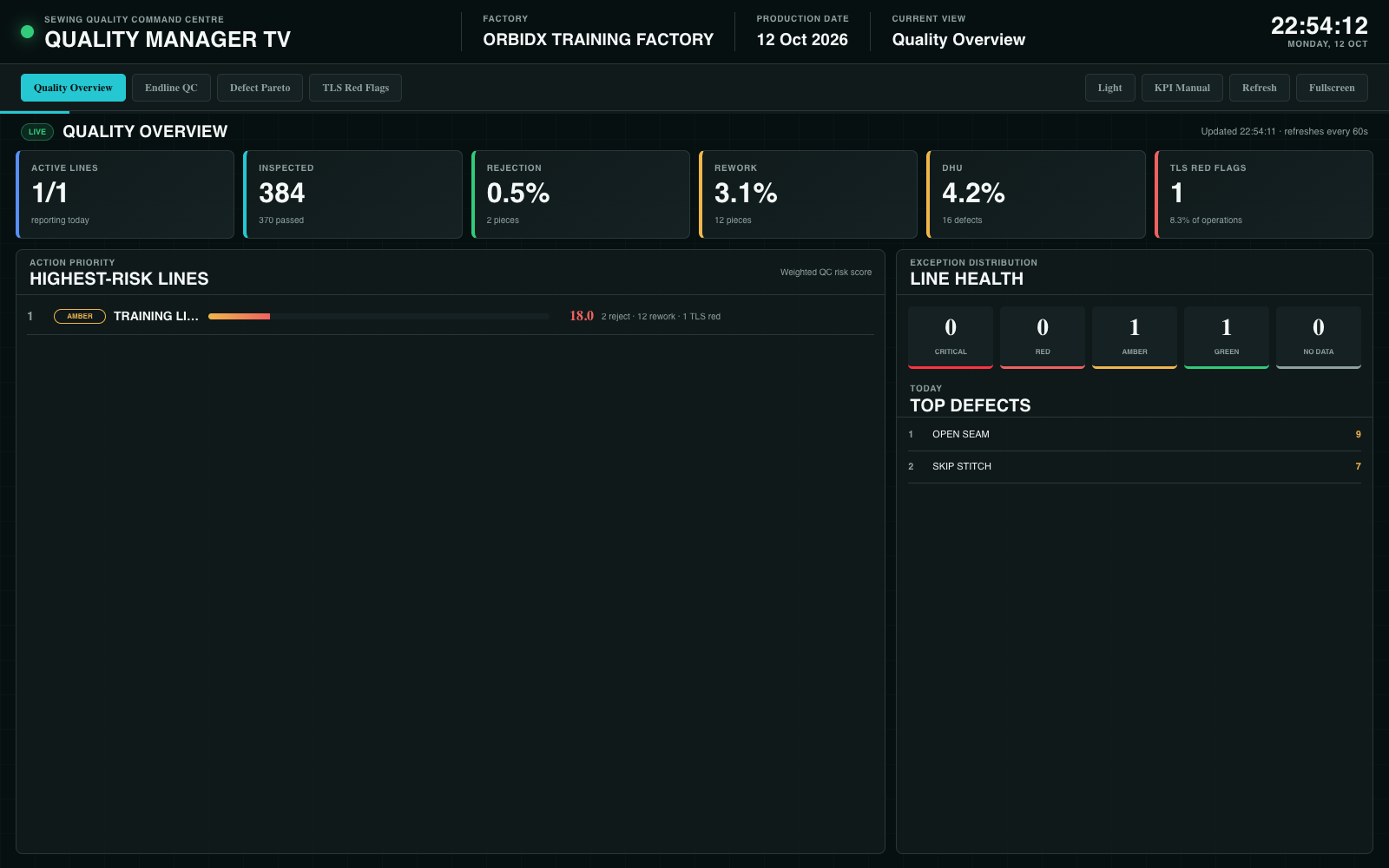Image resolution: width=1389 pixels, height=868 pixels.
Task: Click the AMBER badge on Training Line
Action: (80, 316)
